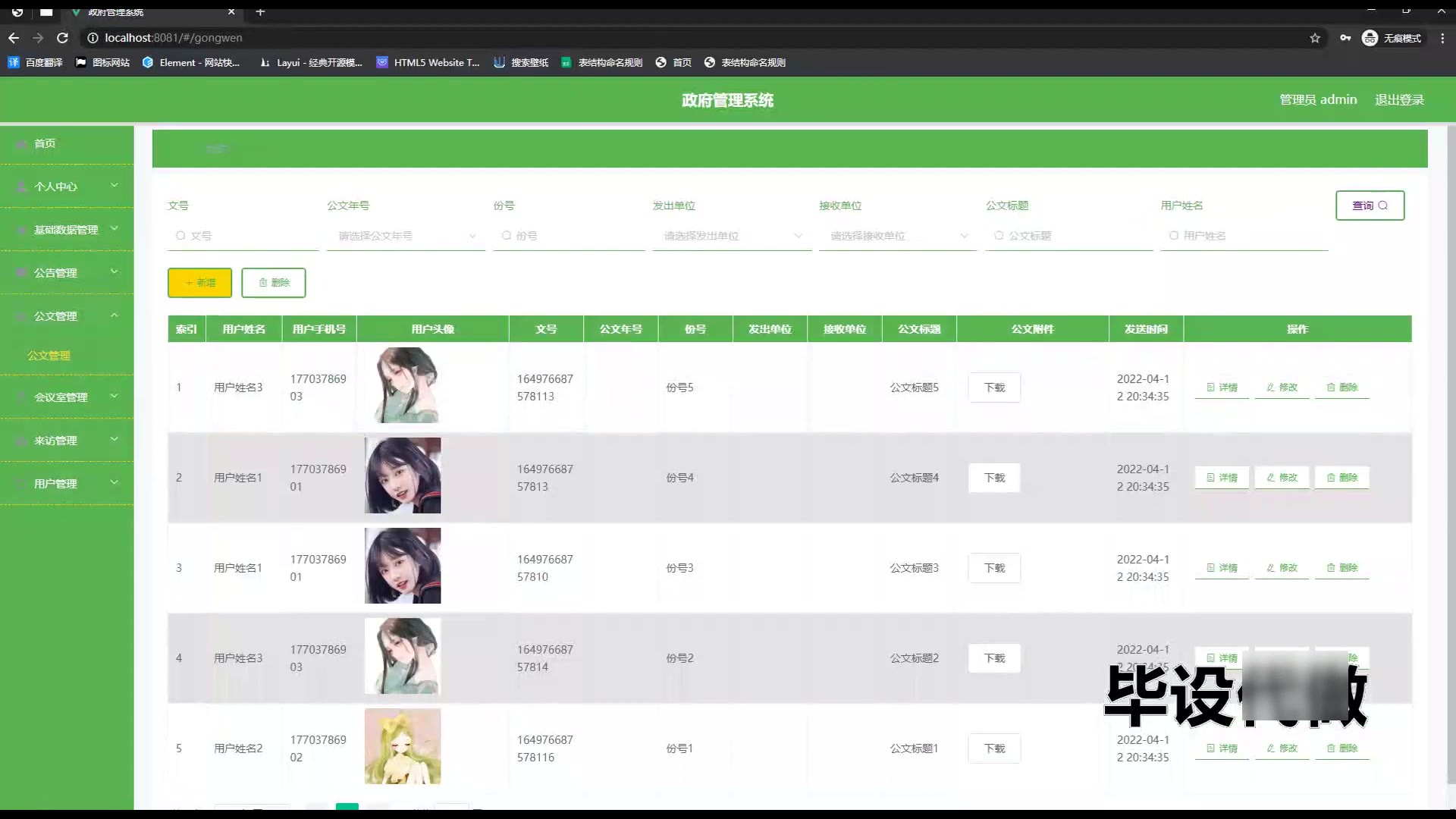Select 首页 in the sidebar
This screenshot has height=819, width=1456.
coord(45,143)
